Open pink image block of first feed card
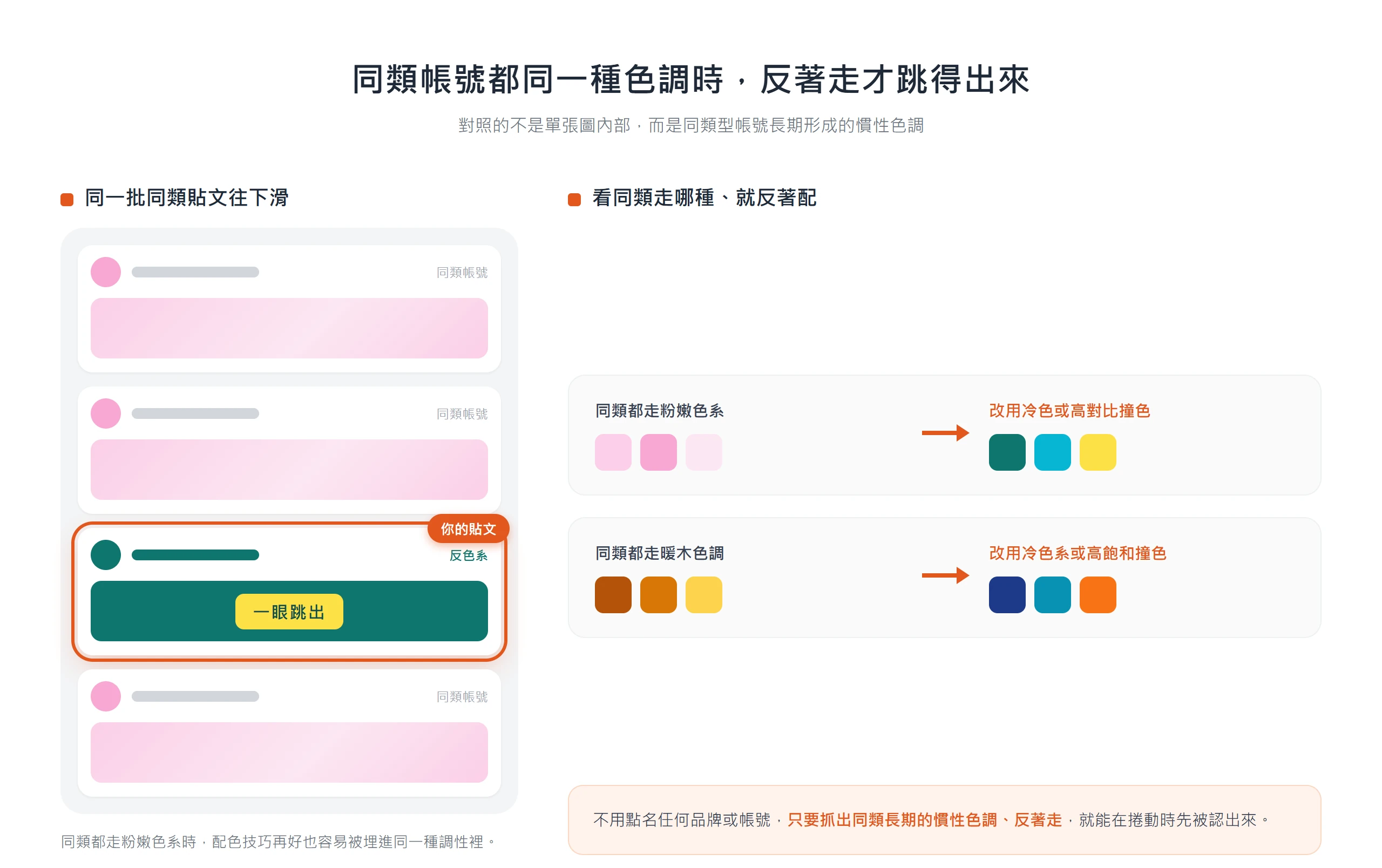This screenshot has width=1382, height=868. click(289, 328)
